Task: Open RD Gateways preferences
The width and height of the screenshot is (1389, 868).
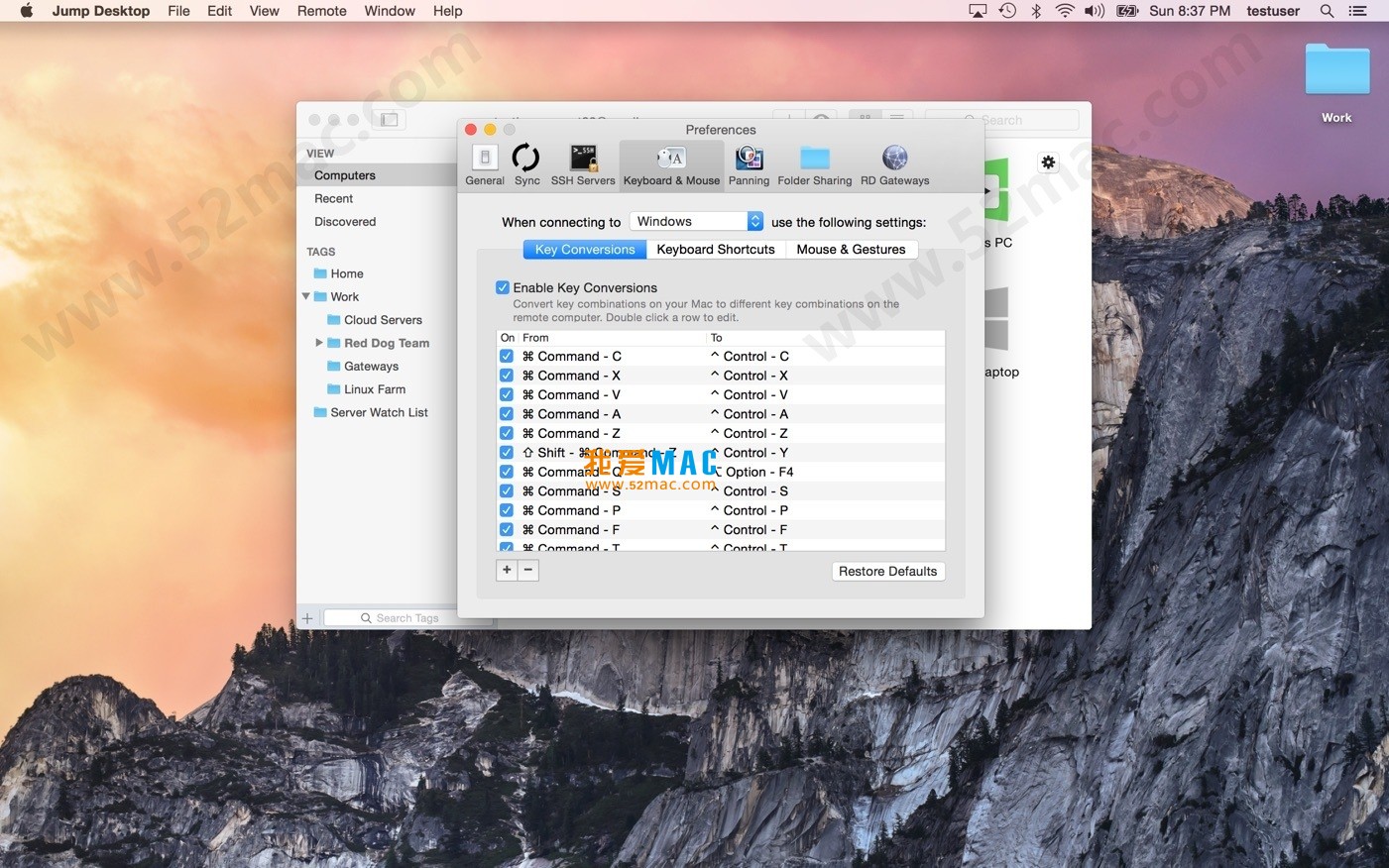Action: [x=894, y=164]
